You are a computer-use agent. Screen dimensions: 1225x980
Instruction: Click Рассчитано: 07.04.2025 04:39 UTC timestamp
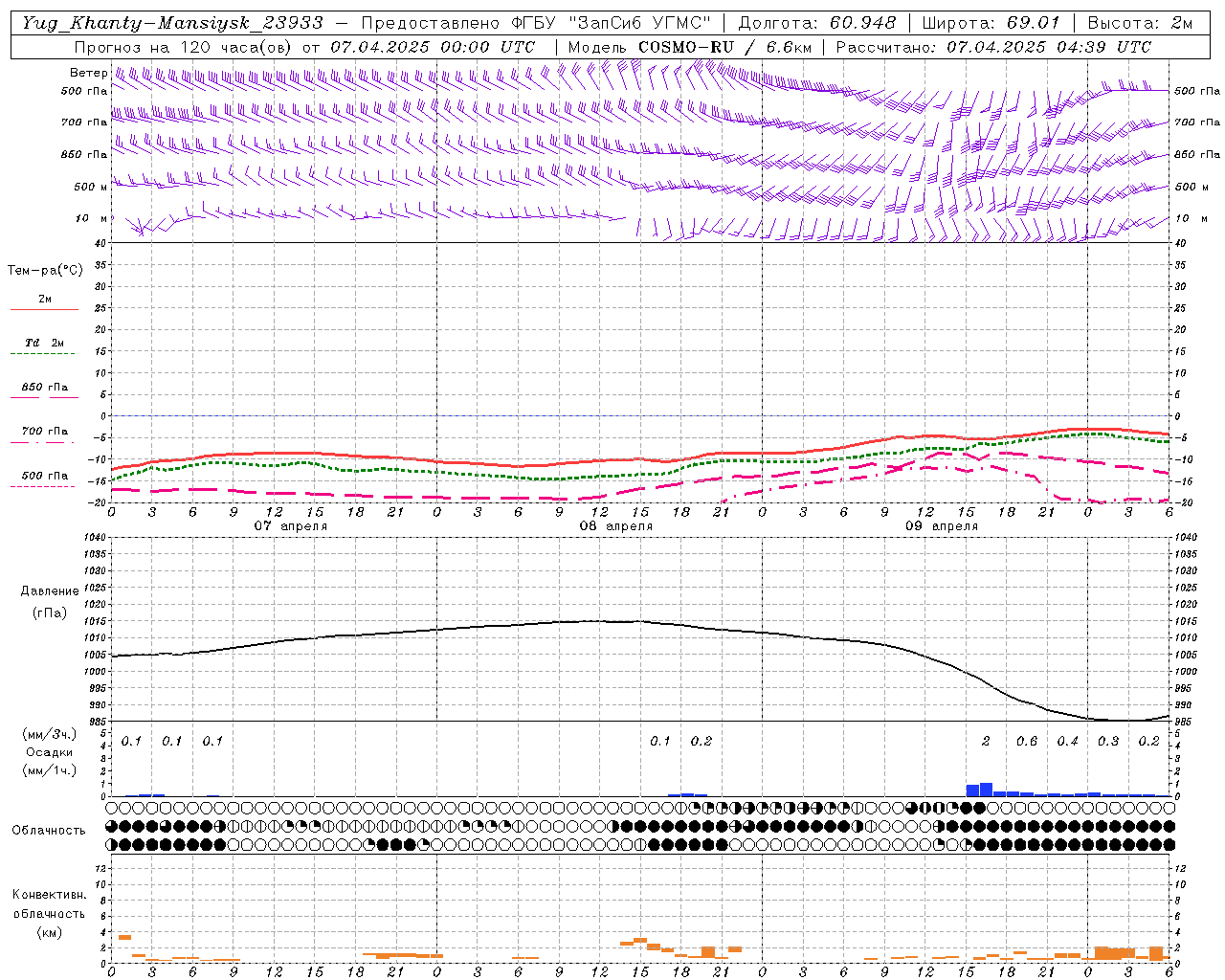(x=993, y=47)
